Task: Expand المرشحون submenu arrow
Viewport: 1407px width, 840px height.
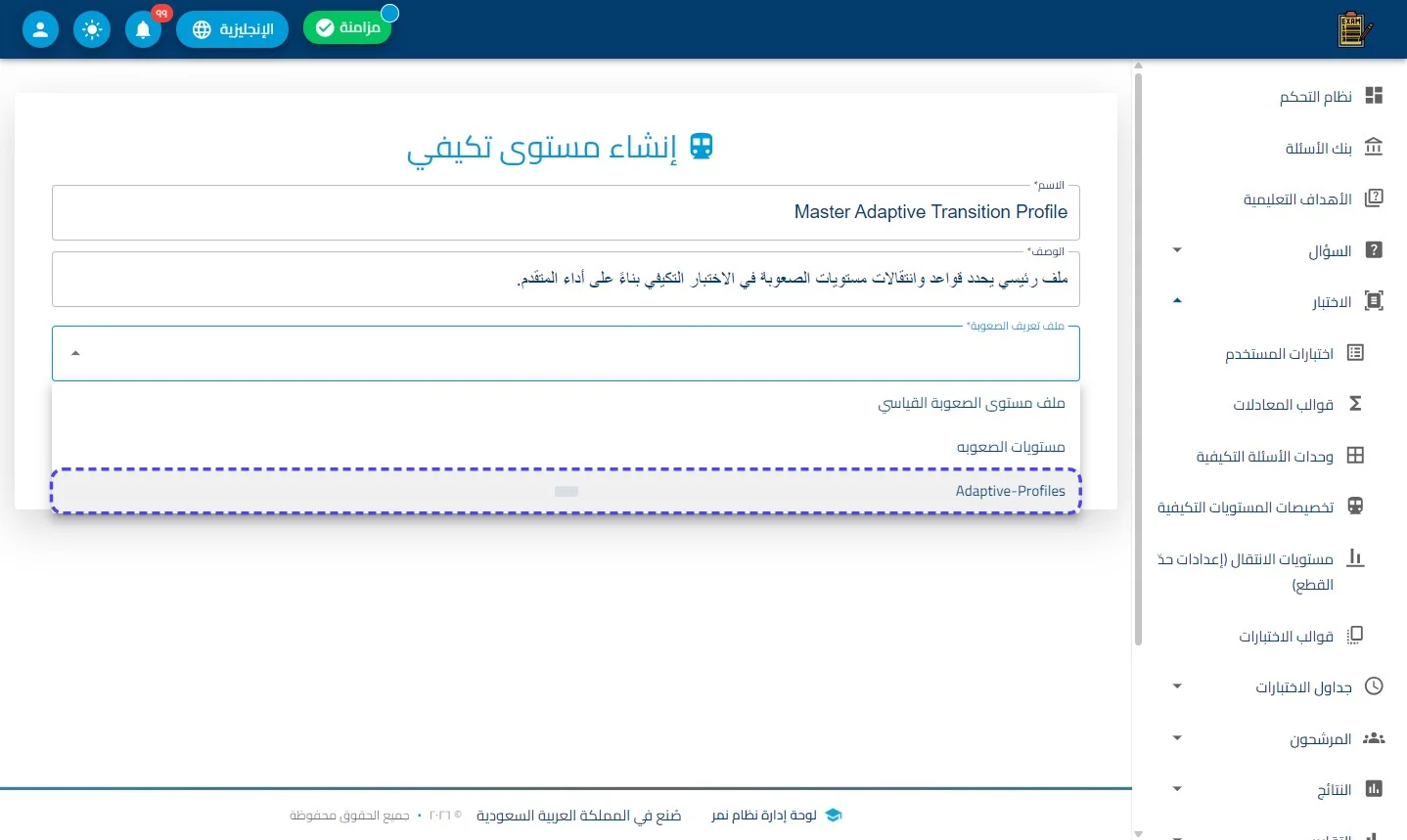Action: pos(1177,738)
